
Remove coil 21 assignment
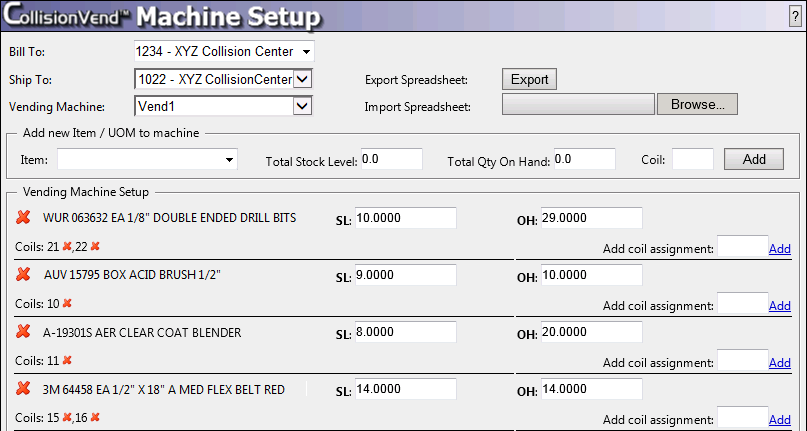[x=67, y=246]
